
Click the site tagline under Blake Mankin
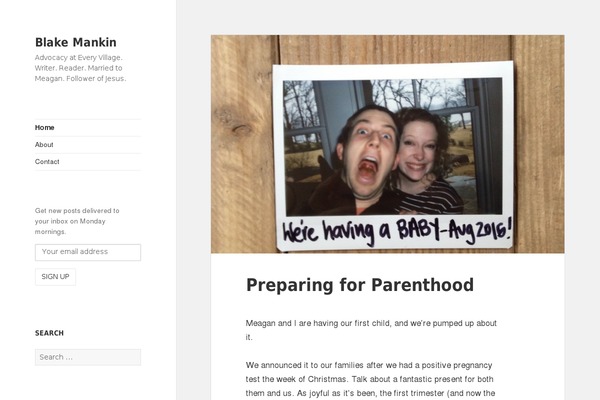click(80, 68)
